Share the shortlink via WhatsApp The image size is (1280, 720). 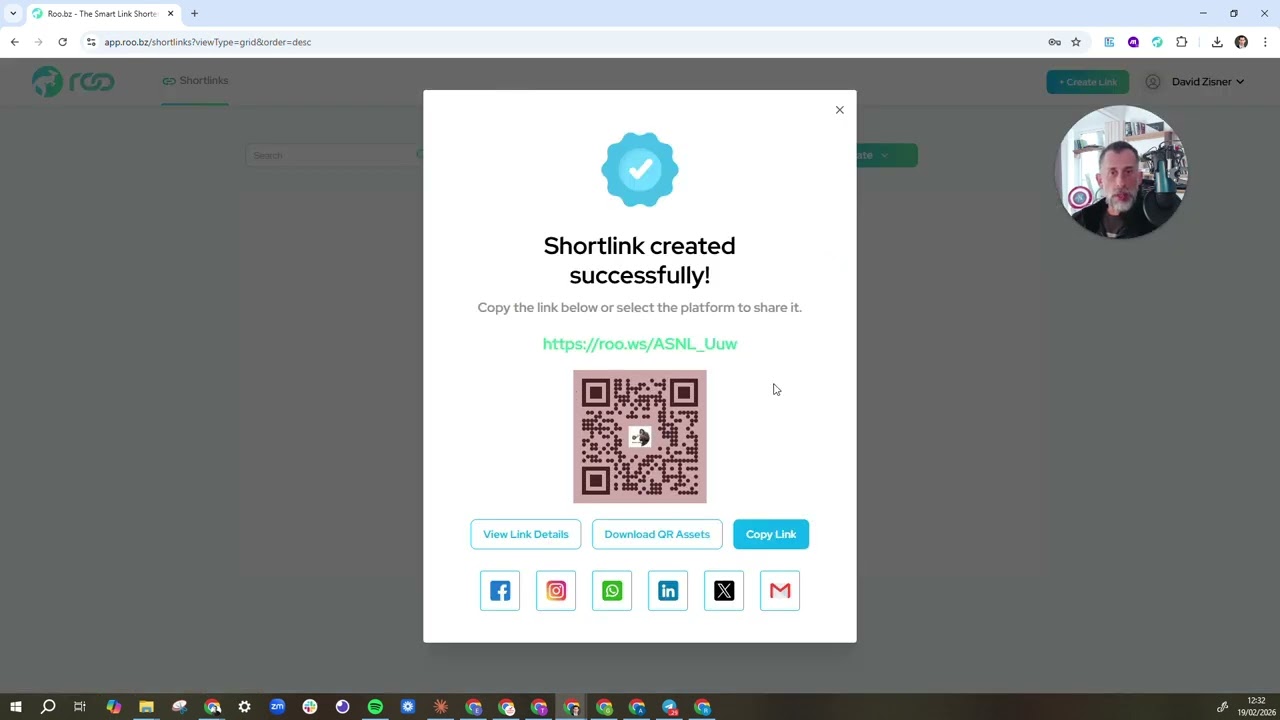(612, 591)
